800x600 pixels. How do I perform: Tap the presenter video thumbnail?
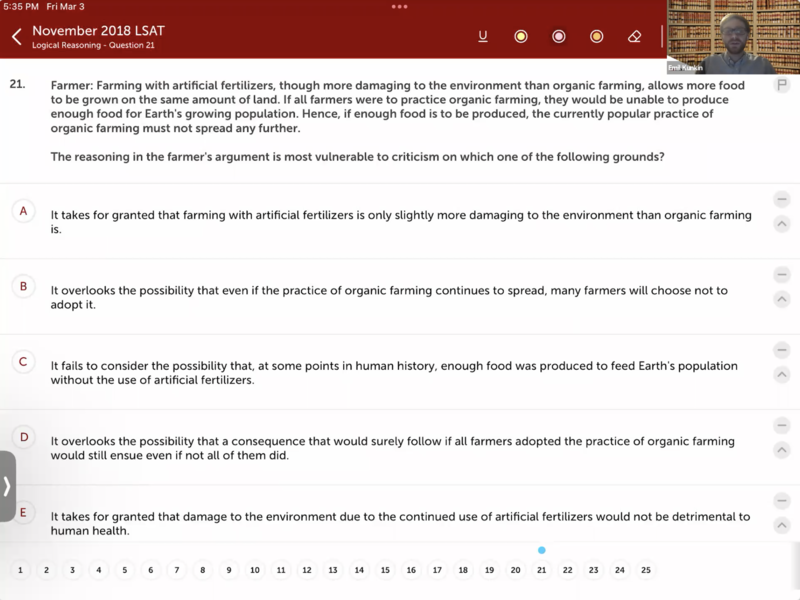coord(733,37)
